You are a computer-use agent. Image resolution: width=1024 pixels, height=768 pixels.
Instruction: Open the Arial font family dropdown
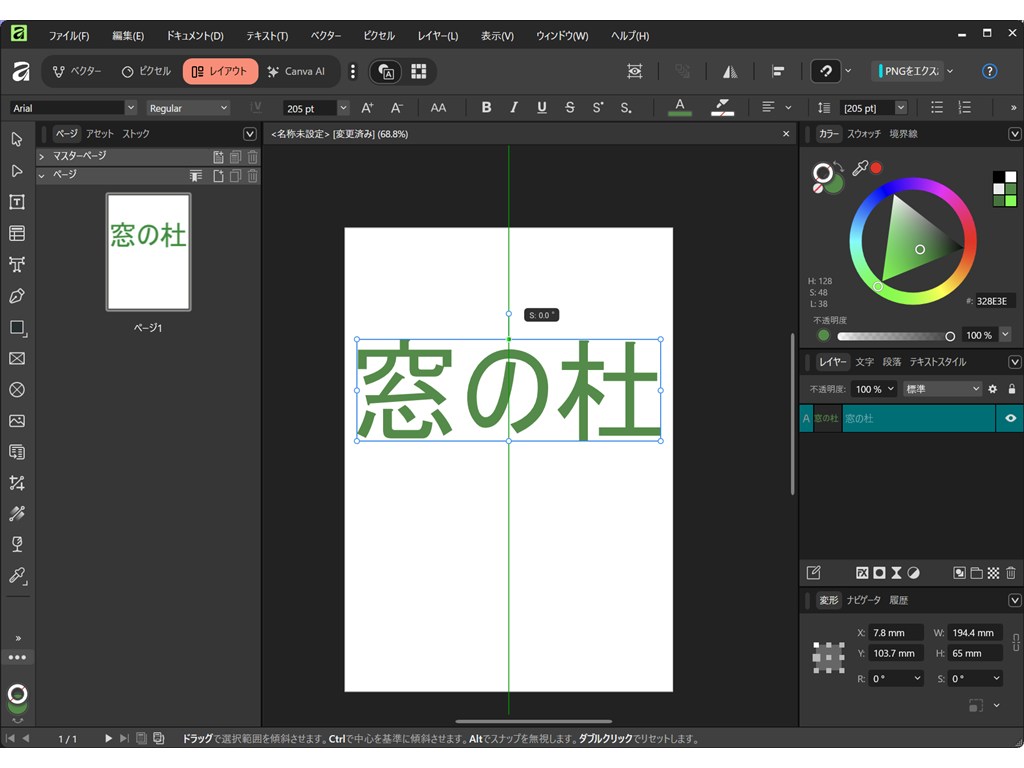[x=131, y=108]
